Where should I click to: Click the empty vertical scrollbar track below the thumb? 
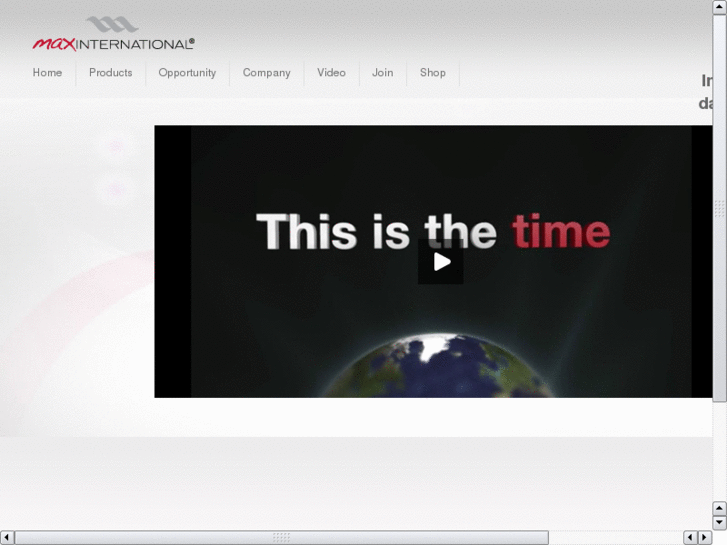[x=719, y=452]
